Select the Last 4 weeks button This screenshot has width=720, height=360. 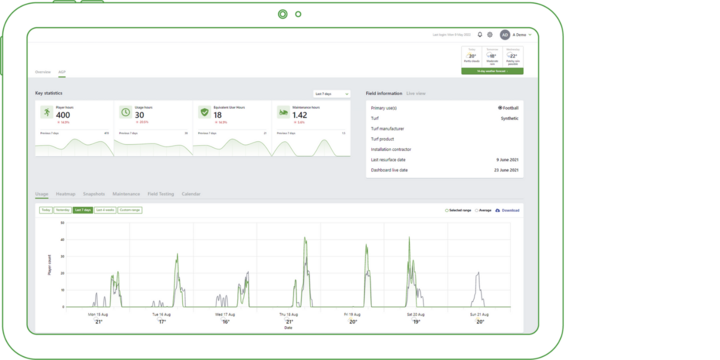105,210
